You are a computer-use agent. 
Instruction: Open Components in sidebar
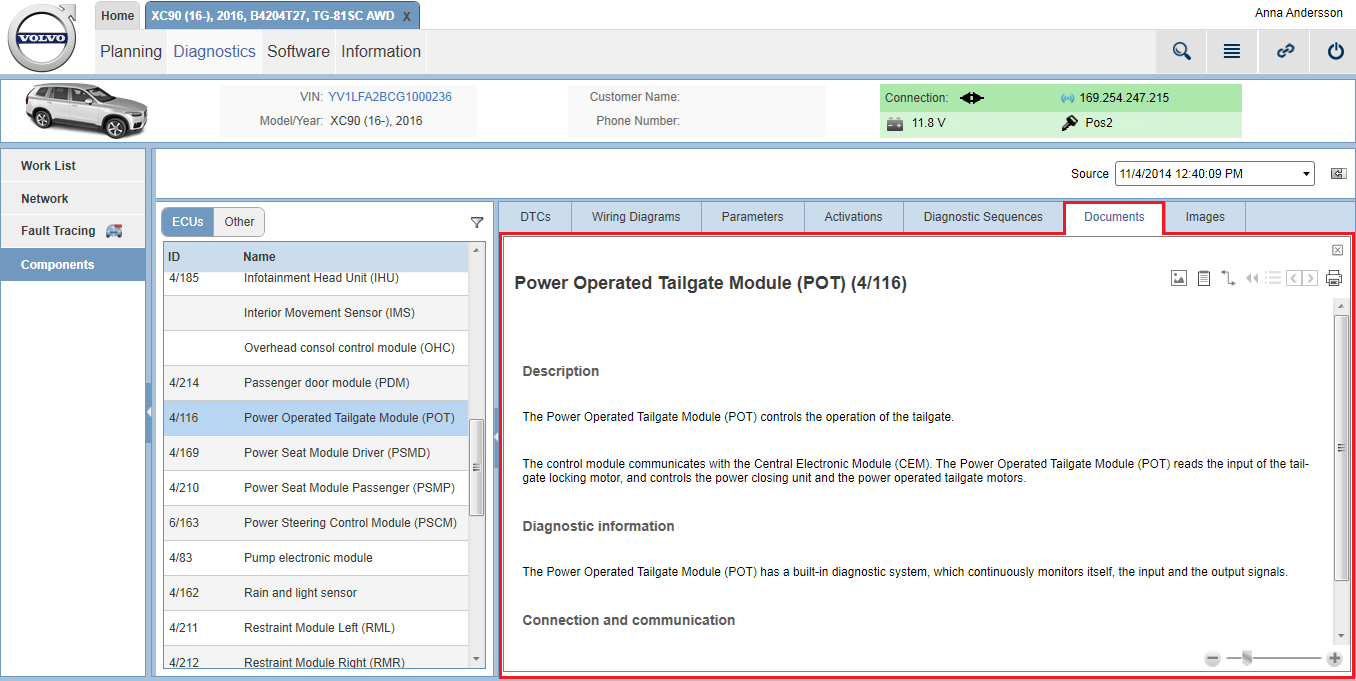[73, 265]
